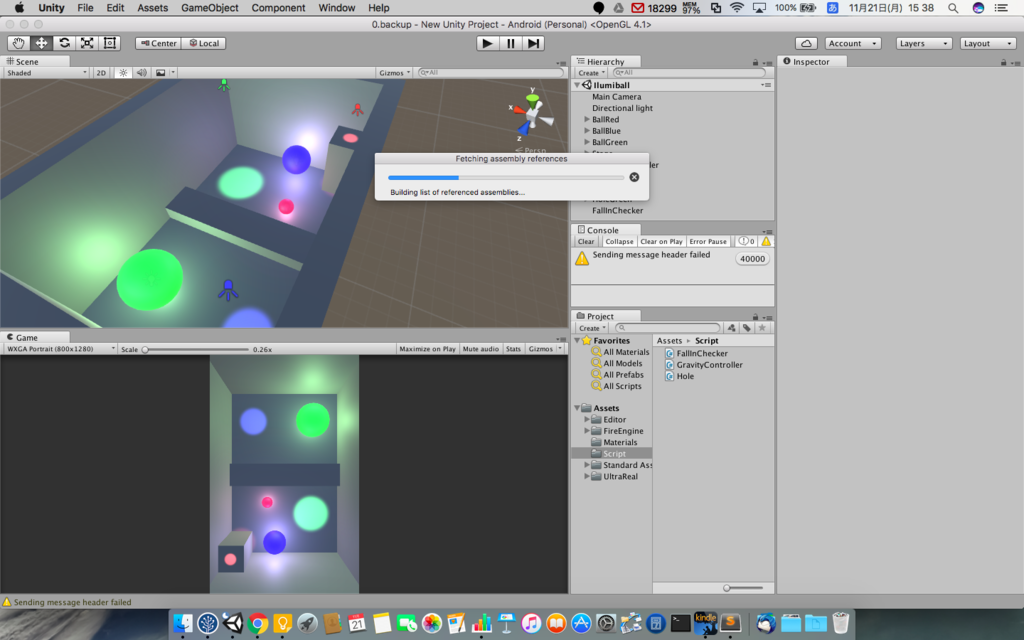Collapse the Assets folder tree
Image resolution: width=1024 pixels, height=640 pixels.
click(577, 408)
